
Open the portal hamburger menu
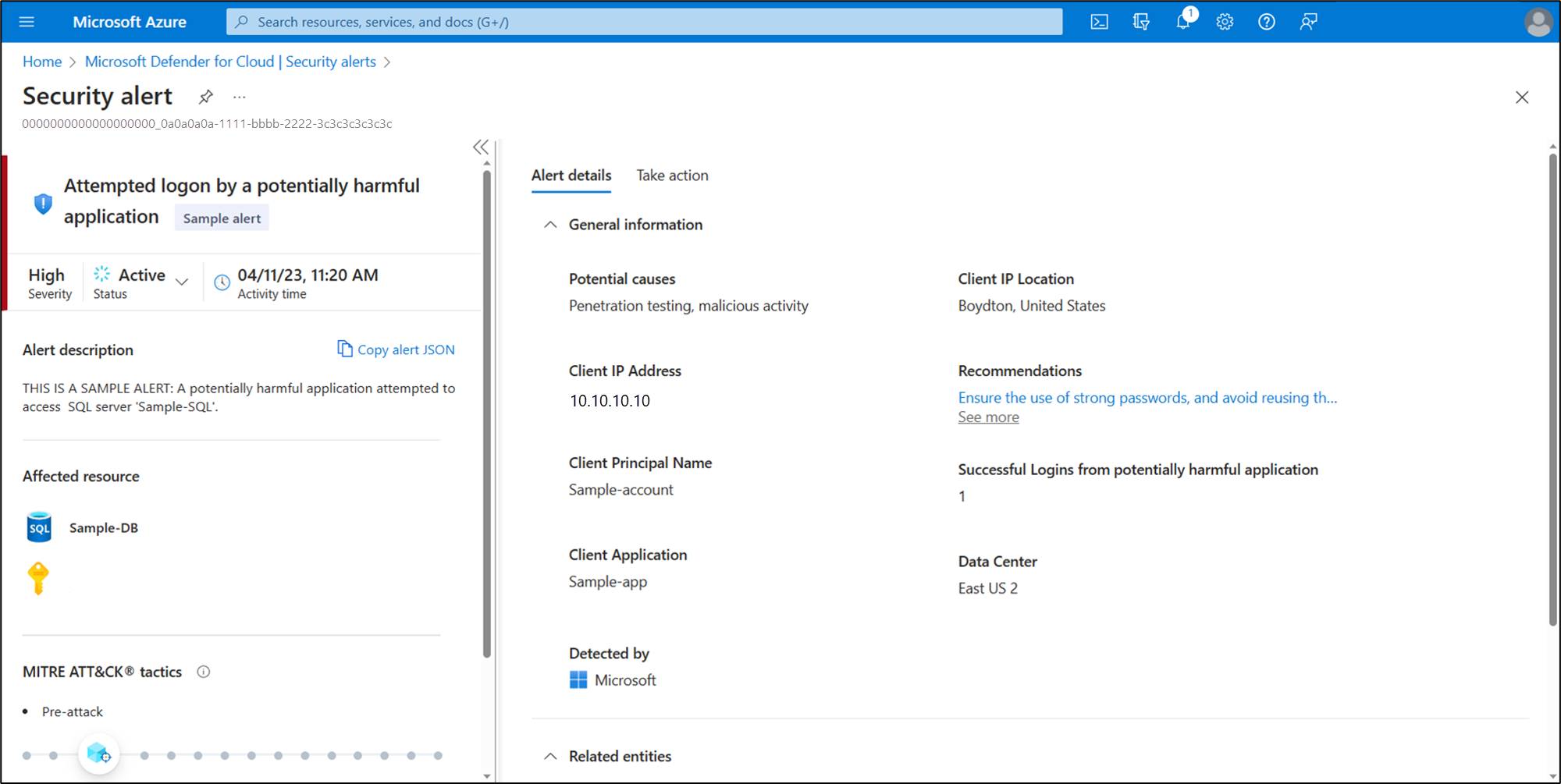[27, 22]
